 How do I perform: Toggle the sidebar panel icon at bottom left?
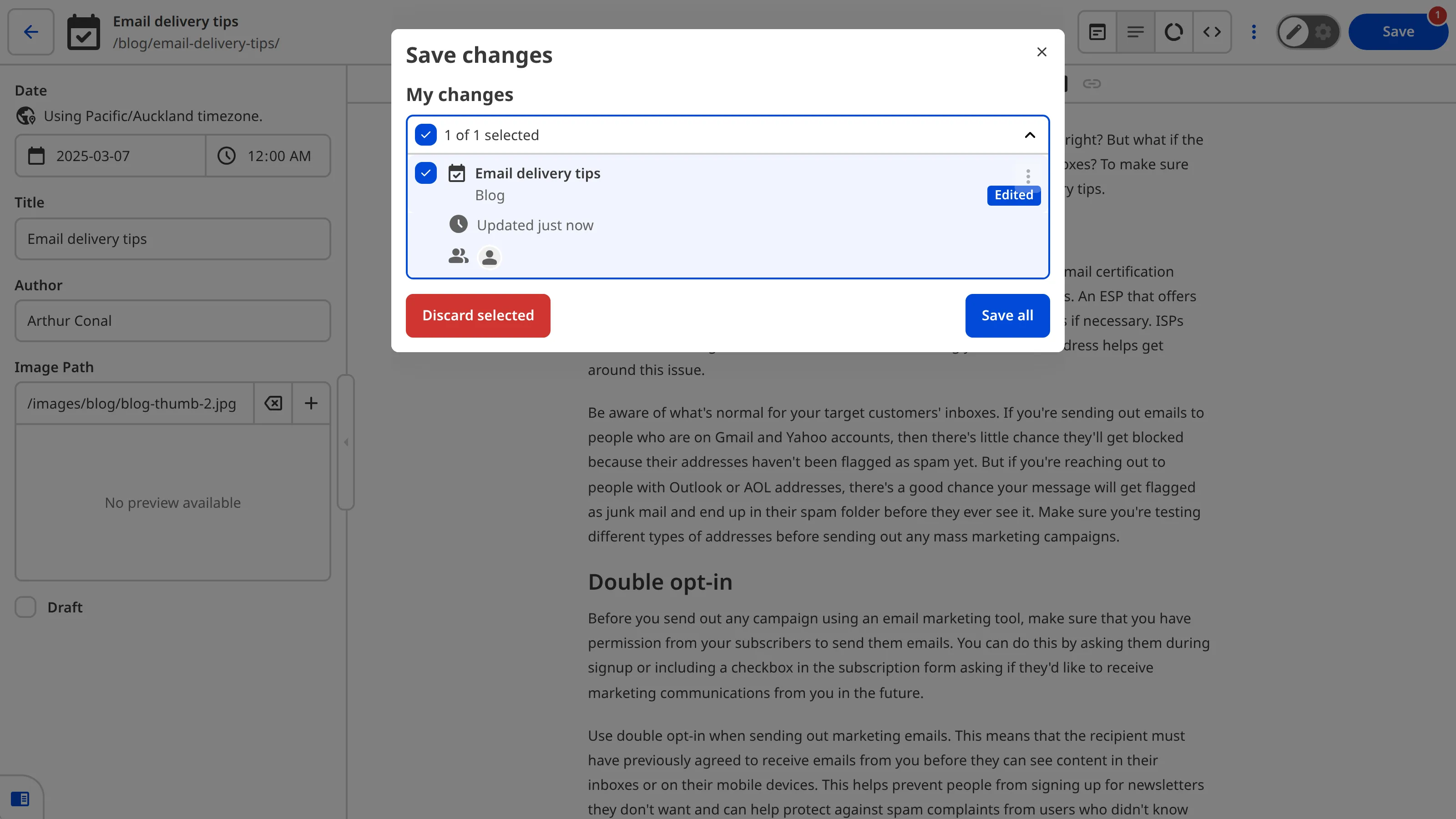click(20, 799)
